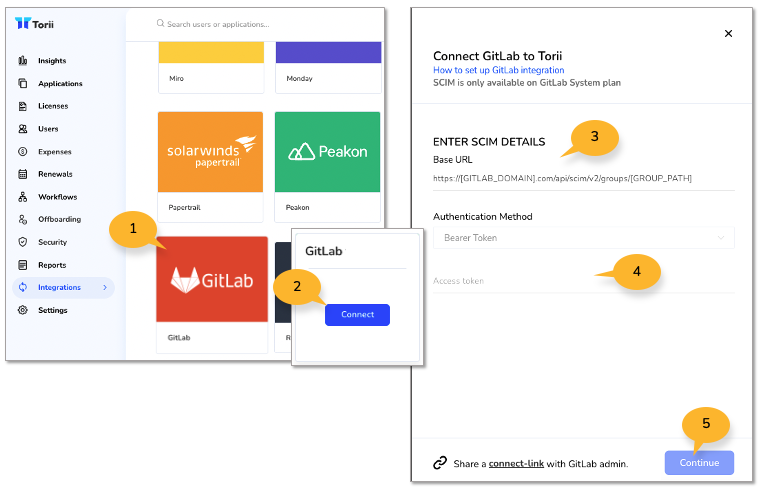Screen dimensions: 759x489
Task: Open Settings in the sidebar
Action: coord(52,310)
